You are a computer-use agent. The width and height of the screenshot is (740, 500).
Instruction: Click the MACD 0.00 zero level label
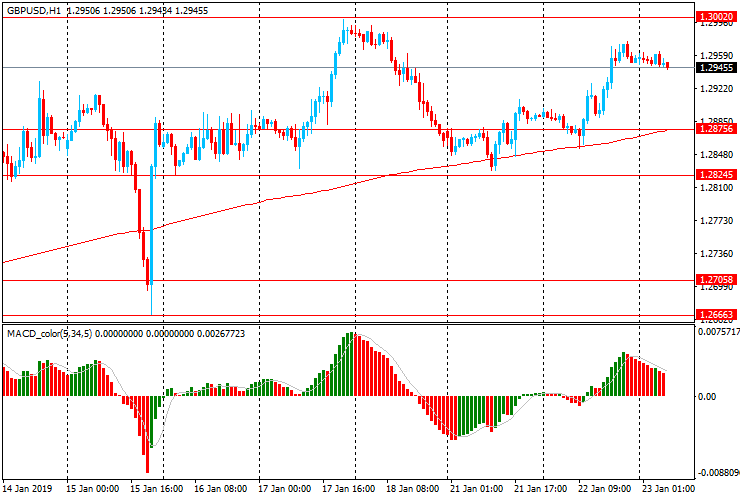click(x=706, y=397)
